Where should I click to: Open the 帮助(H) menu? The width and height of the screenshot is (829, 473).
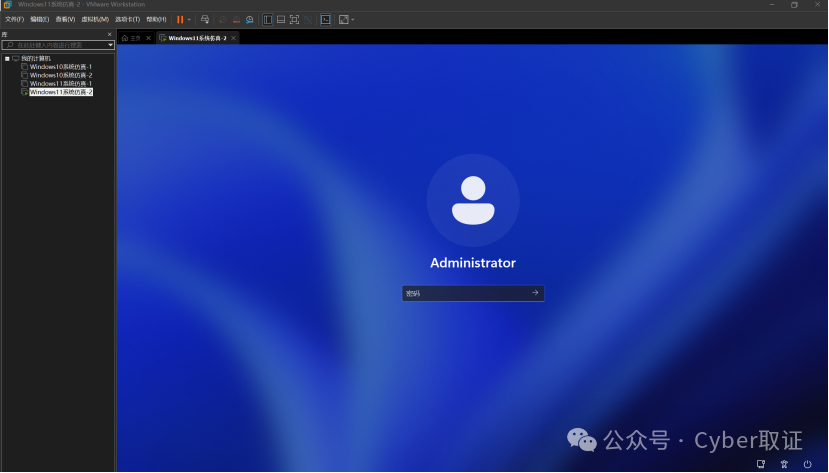pyautogui.click(x=156, y=20)
